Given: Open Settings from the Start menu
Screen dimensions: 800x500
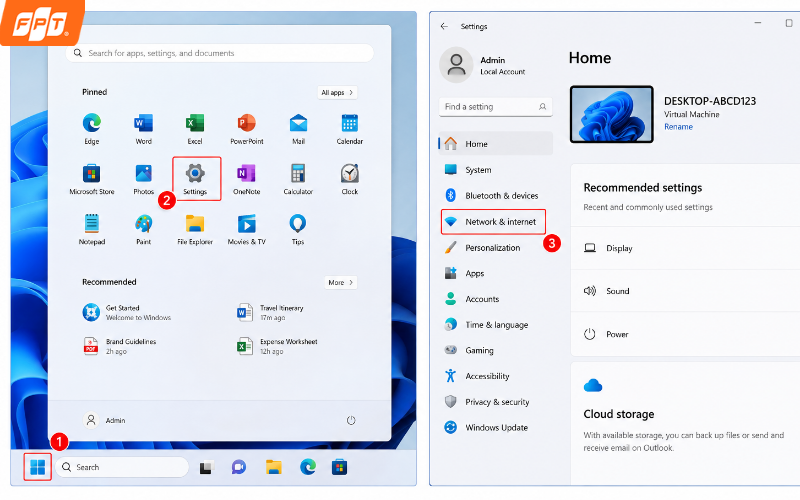Looking at the screenshot, I should pos(196,179).
